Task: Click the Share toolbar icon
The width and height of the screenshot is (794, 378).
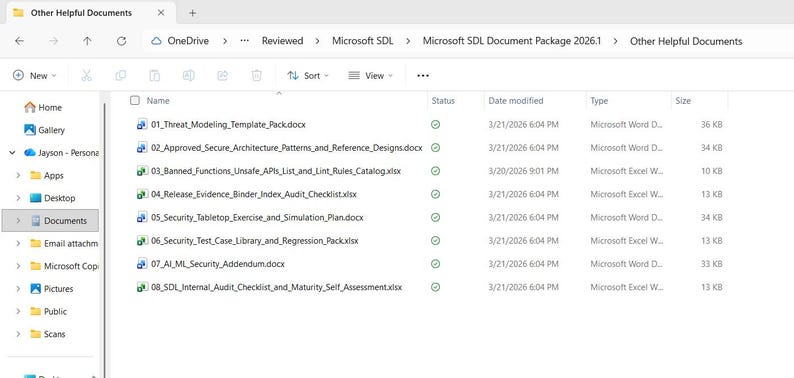Action: point(222,75)
